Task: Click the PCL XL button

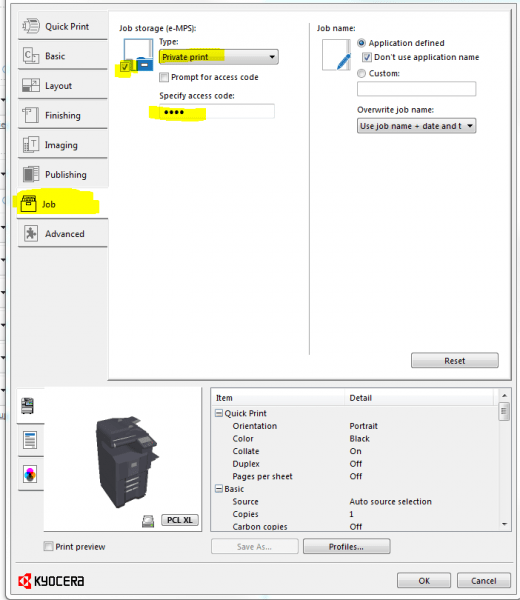Action: pos(180,520)
